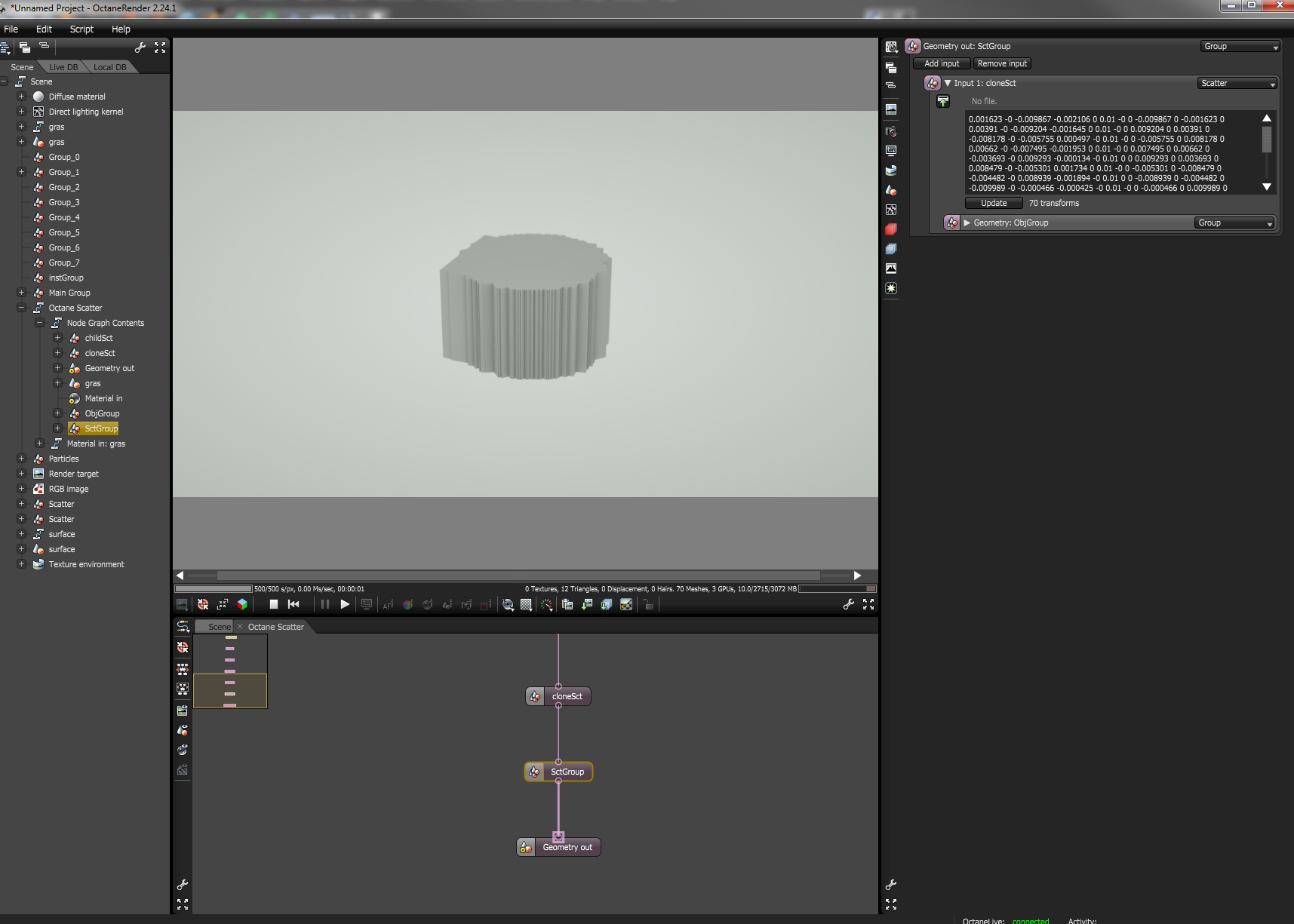This screenshot has width=1294, height=924.
Task: Switch to the Live DB tab
Action: coord(63,67)
